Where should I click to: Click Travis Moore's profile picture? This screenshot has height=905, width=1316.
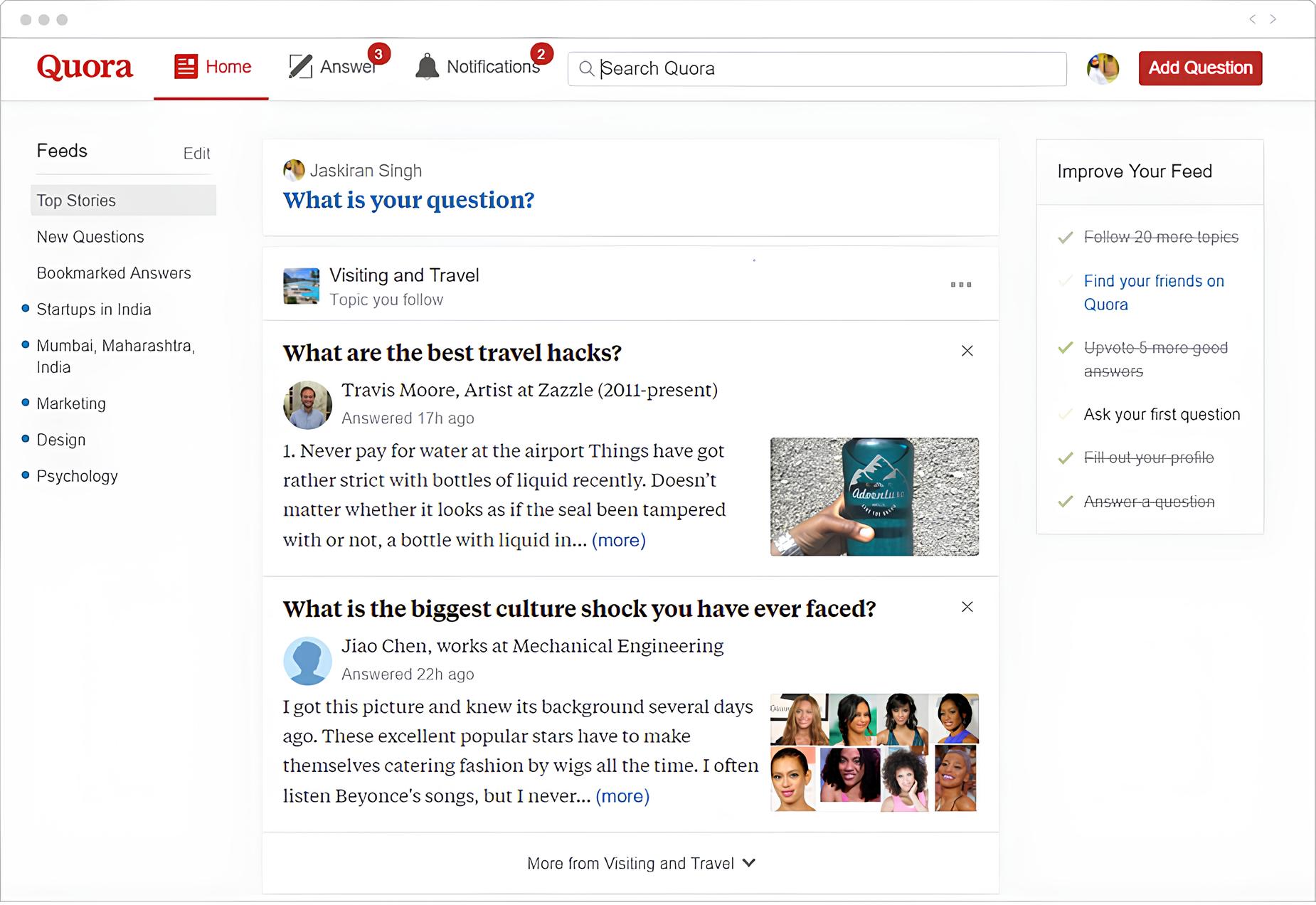tap(307, 405)
